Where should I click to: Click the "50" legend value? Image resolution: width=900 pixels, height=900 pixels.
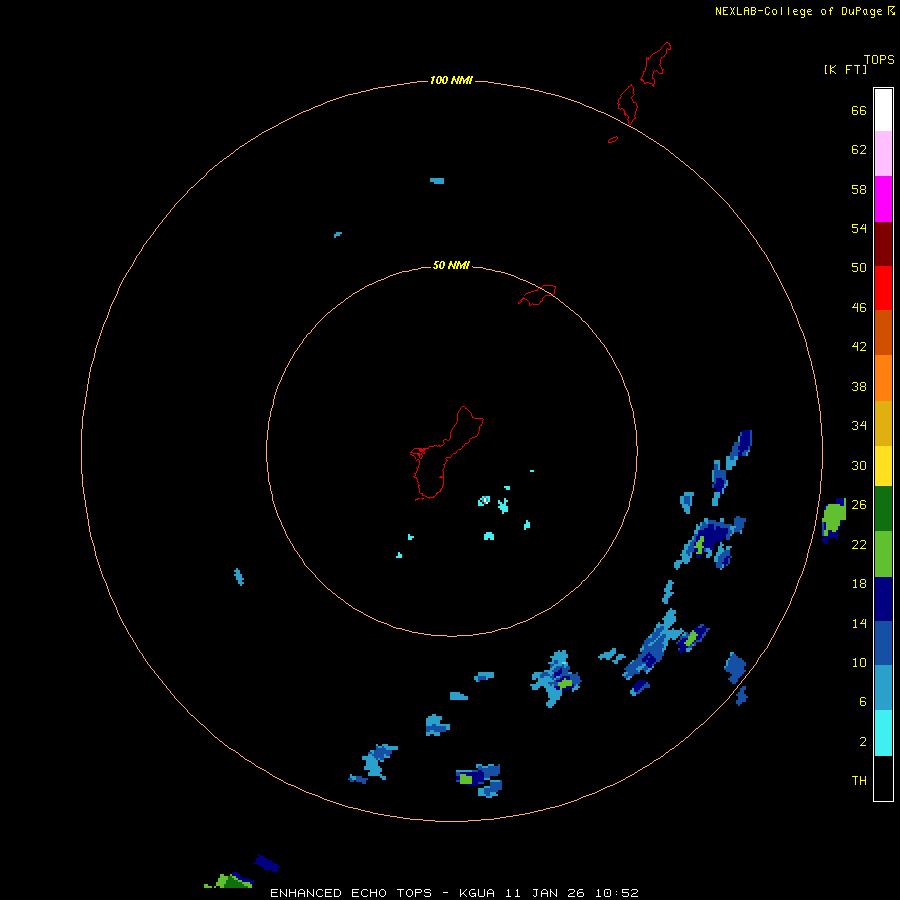[x=859, y=267]
